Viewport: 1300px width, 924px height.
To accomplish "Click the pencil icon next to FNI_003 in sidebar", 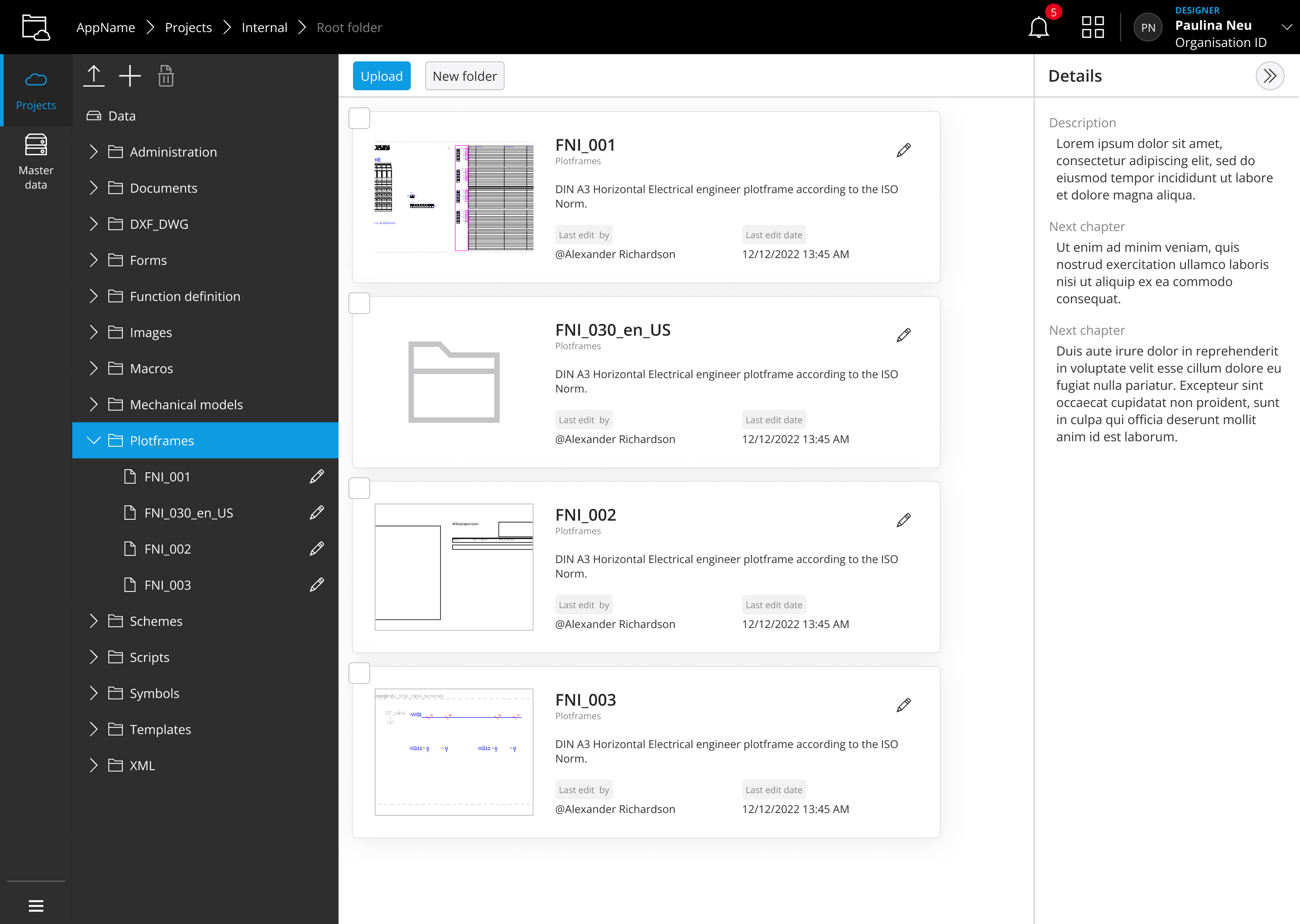I will click(x=317, y=584).
